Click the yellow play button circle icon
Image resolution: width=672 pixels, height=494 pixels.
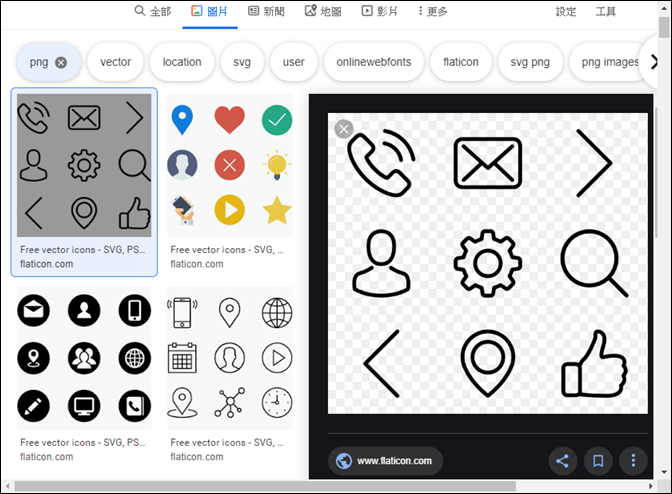point(230,210)
